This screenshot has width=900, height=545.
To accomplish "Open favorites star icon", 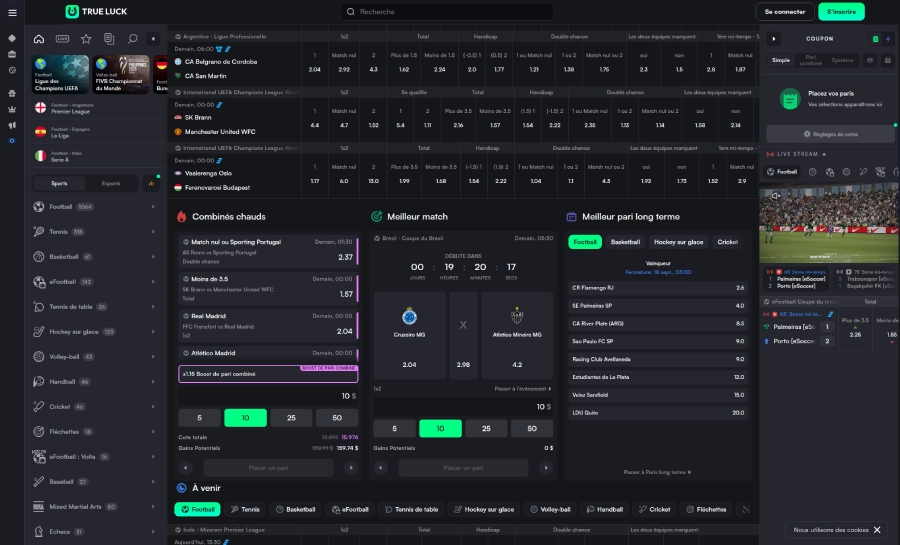I will coord(86,39).
